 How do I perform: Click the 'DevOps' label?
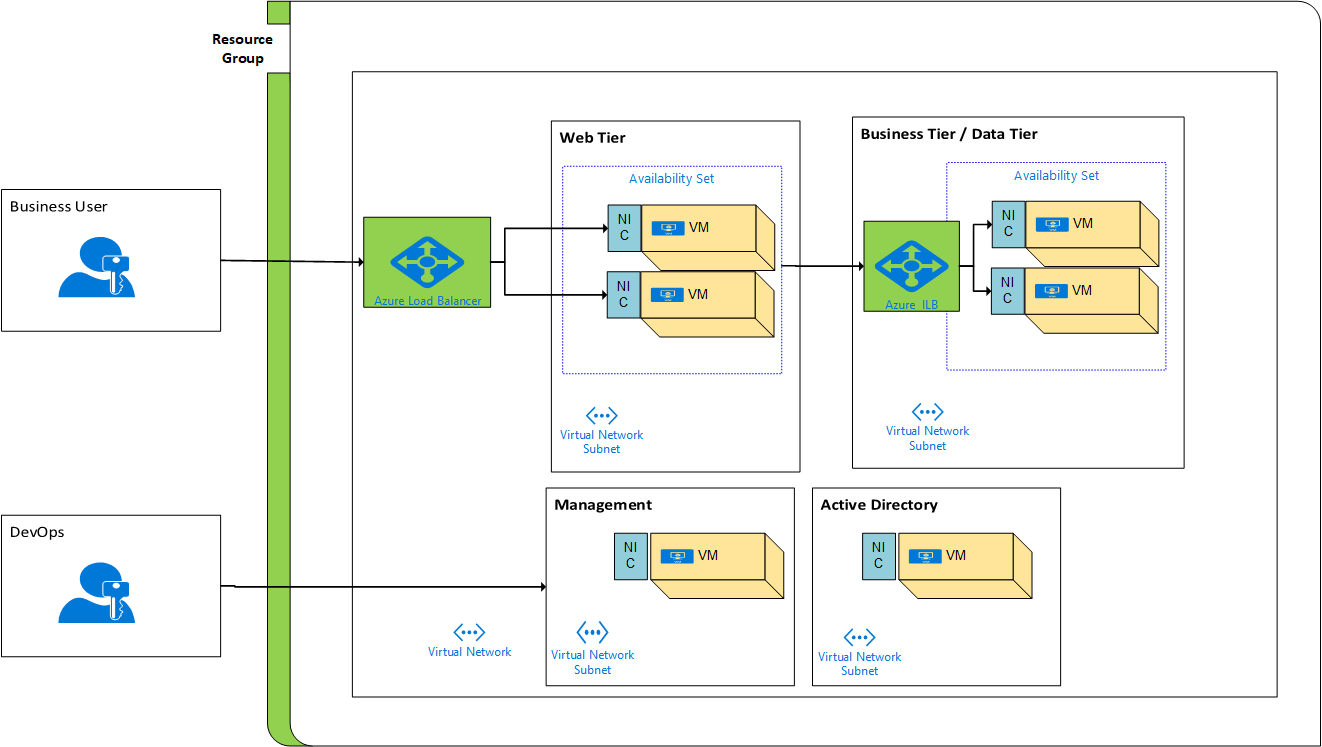tap(37, 532)
